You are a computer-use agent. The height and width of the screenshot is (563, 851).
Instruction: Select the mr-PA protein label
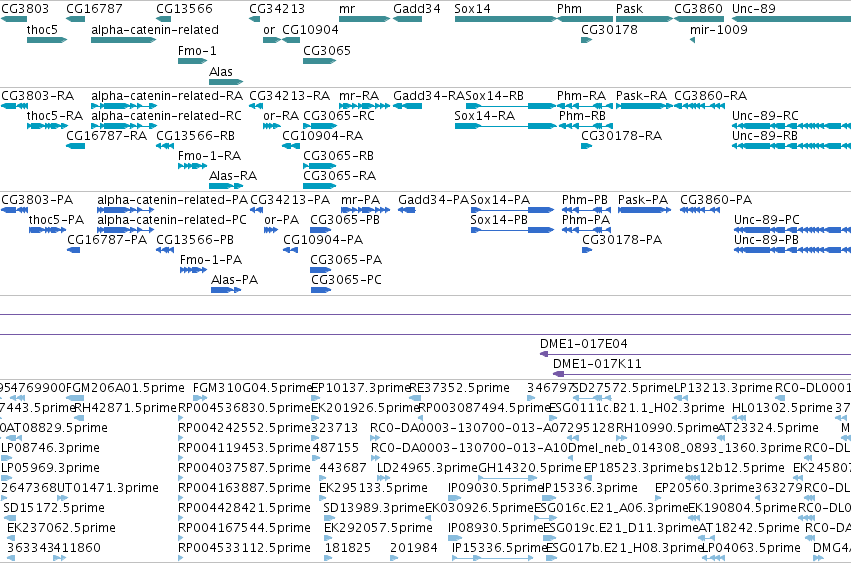tap(360, 200)
